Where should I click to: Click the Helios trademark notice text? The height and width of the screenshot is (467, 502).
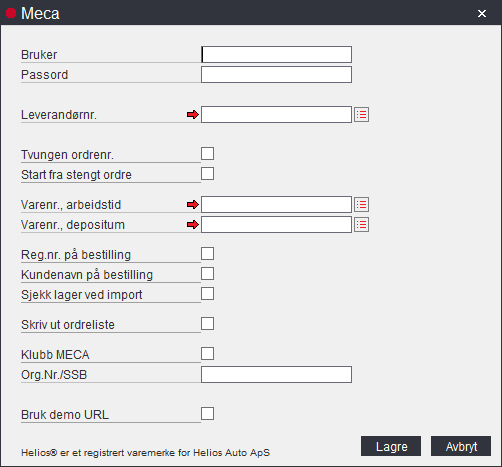click(145, 453)
